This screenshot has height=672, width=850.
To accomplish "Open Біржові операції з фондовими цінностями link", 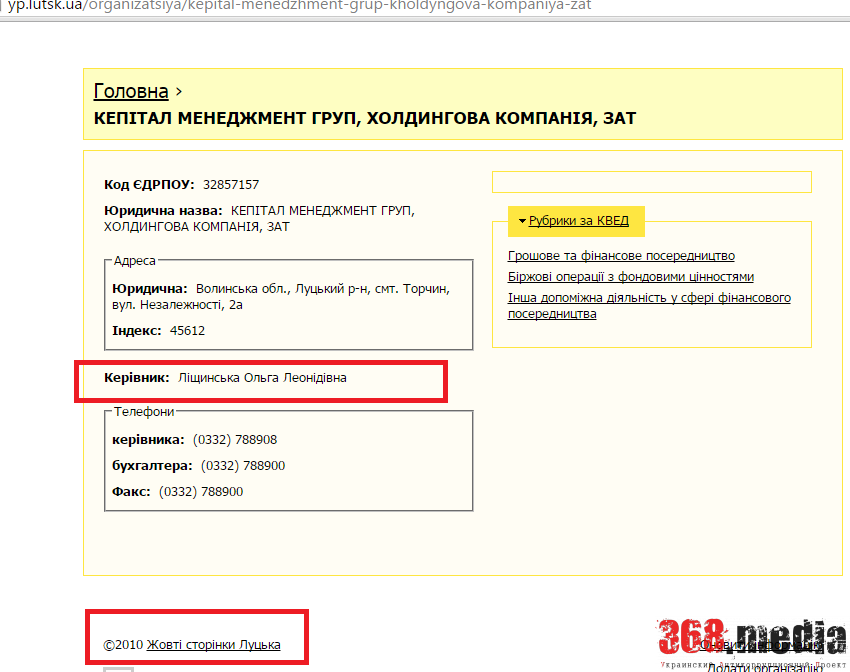I will [x=630, y=277].
